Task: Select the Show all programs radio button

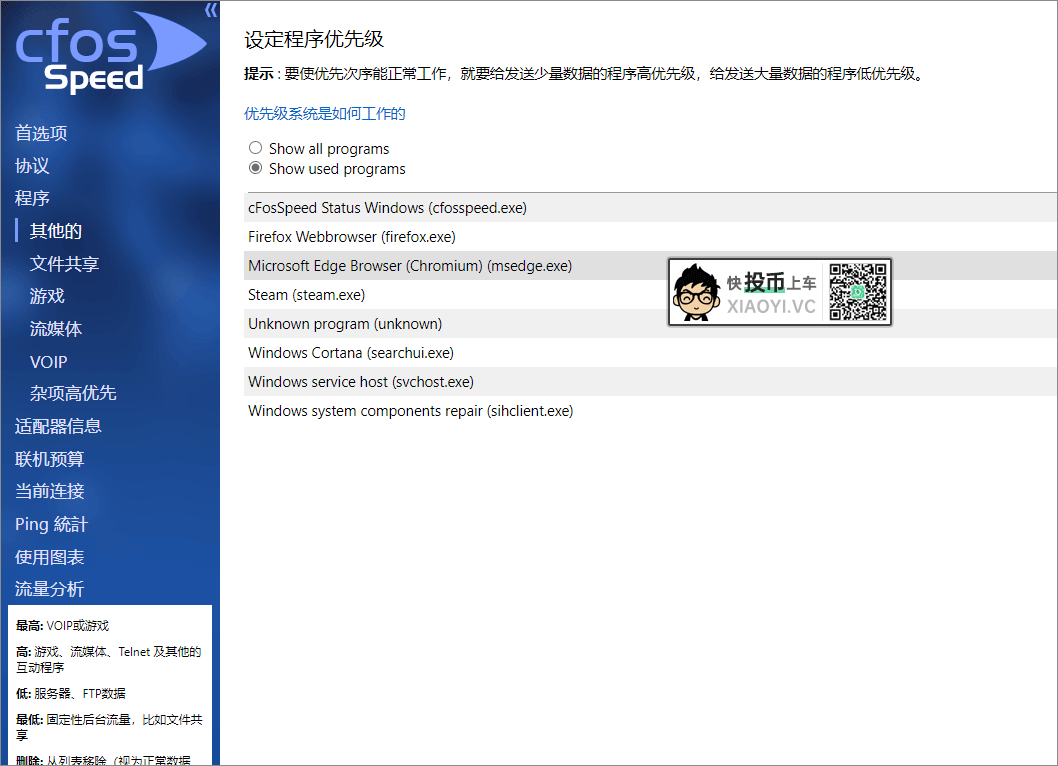Action: coord(255,148)
